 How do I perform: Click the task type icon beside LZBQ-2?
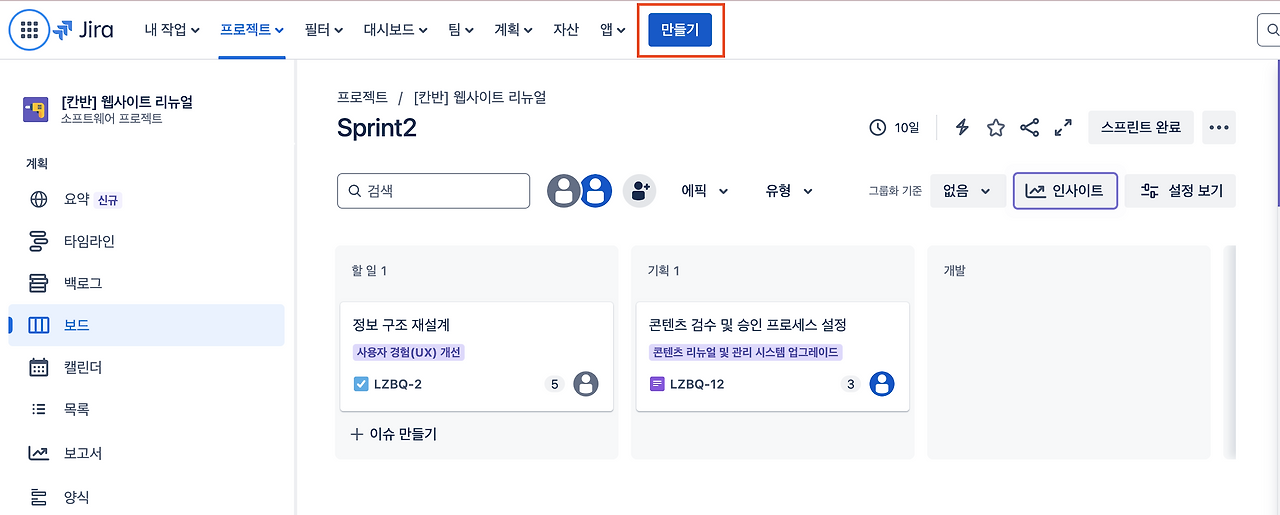click(x=361, y=384)
